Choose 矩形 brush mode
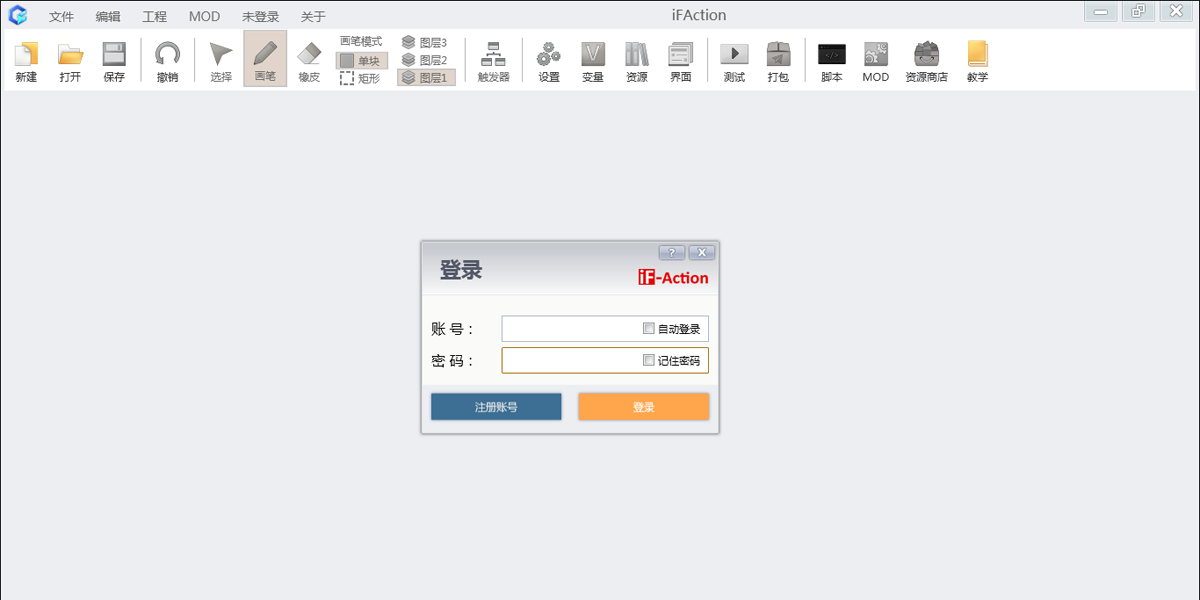1200x600 pixels. (361, 78)
